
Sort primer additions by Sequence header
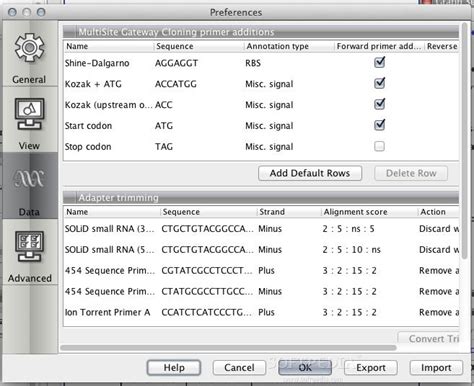(199, 46)
